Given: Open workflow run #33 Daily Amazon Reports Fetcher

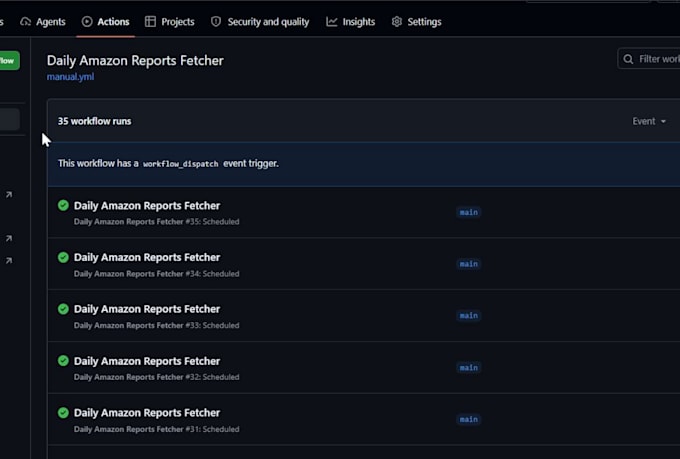Looking at the screenshot, I should (x=147, y=309).
